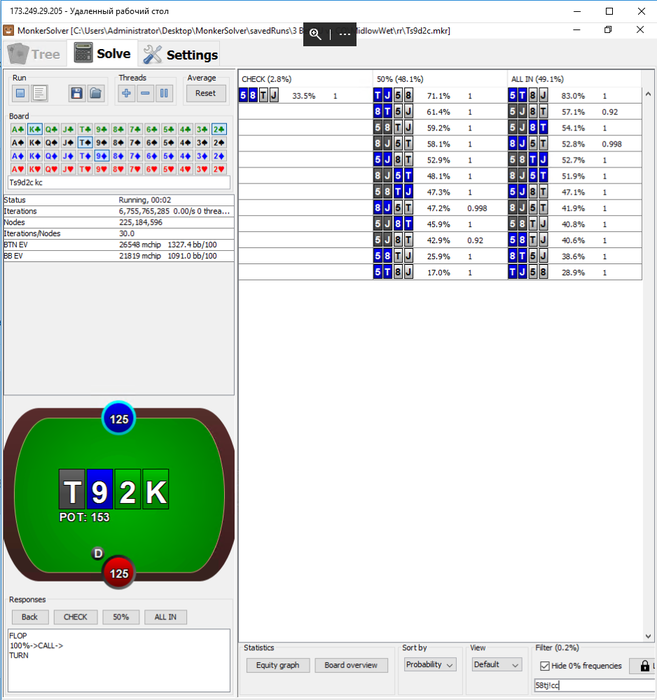Click the action history text area showing FLOP
657x700 pixels.
click(119, 660)
